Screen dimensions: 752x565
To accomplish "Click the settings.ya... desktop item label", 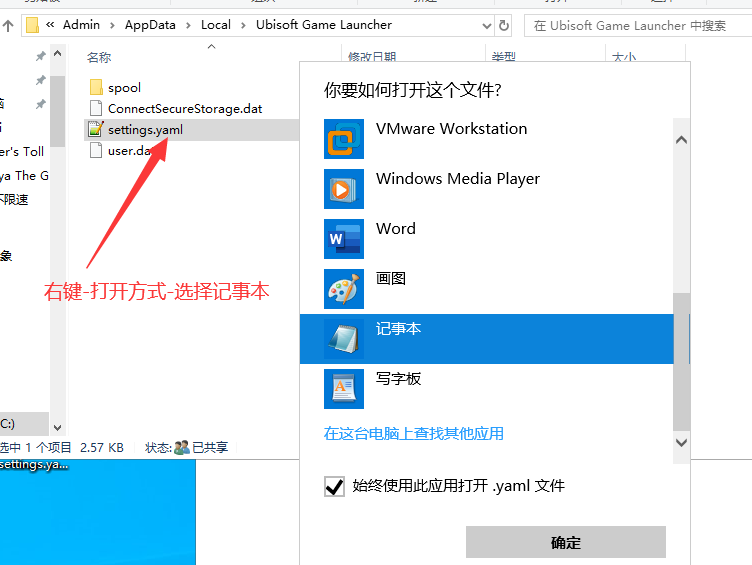I will click(x=34, y=464).
